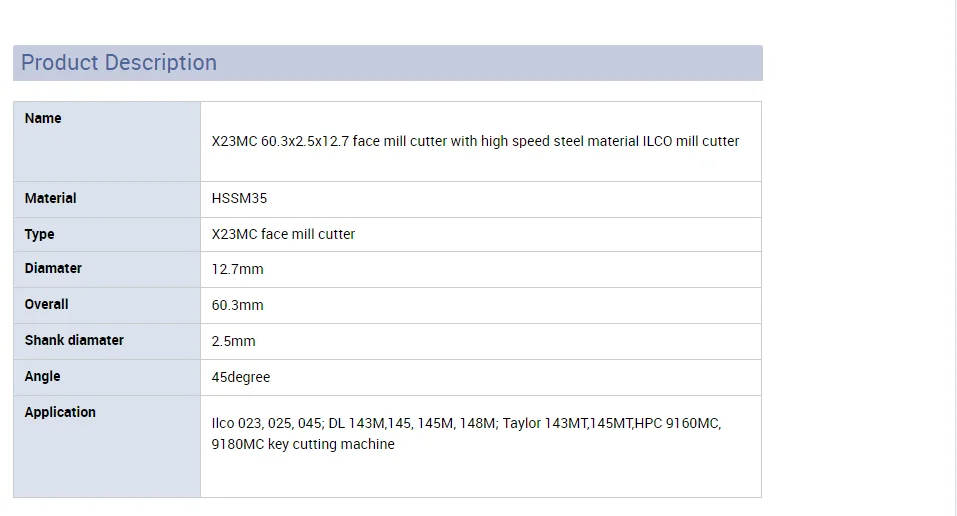This screenshot has height=516, width=957.
Task: Select the Shank diamater label
Action: point(74,341)
